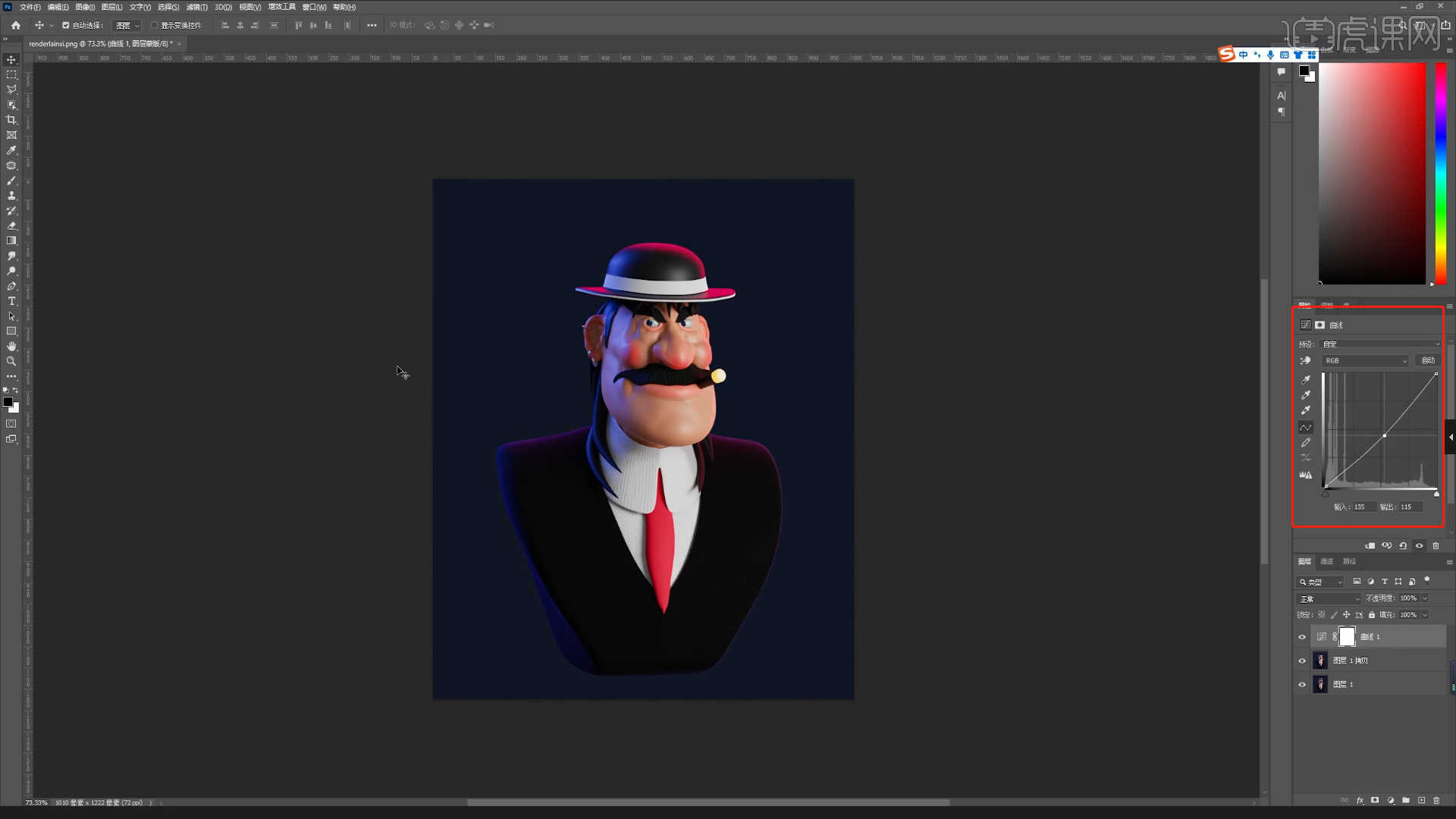Click the foreground color swatch in toolbox
The width and height of the screenshot is (1456, 819).
8,403
